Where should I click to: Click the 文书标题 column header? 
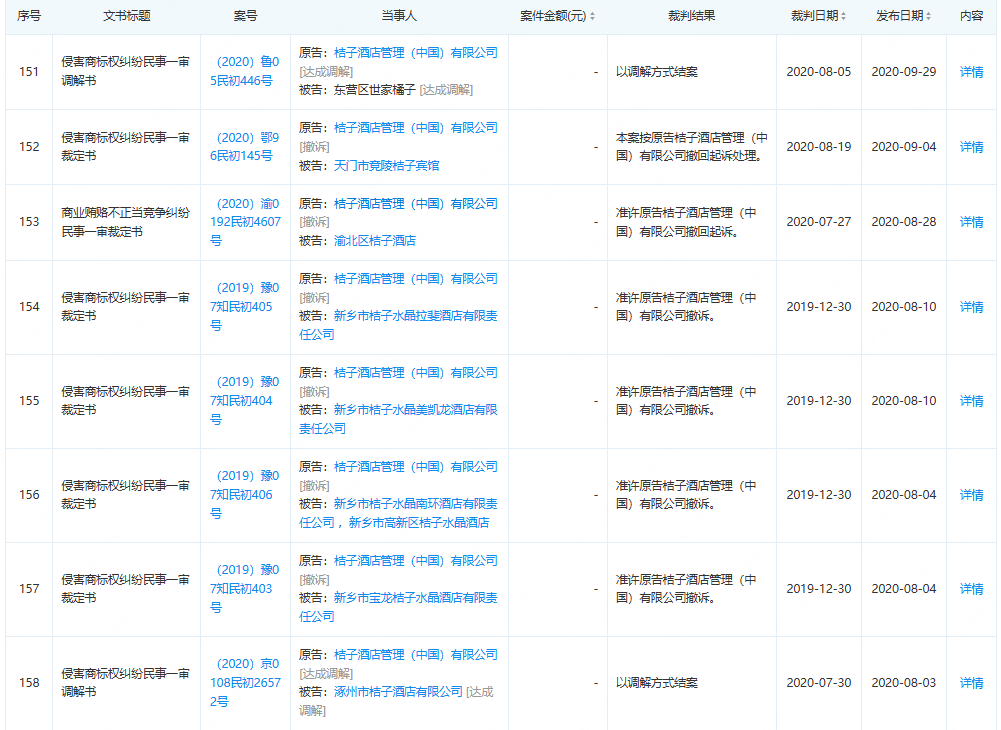pyautogui.click(x=126, y=16)
